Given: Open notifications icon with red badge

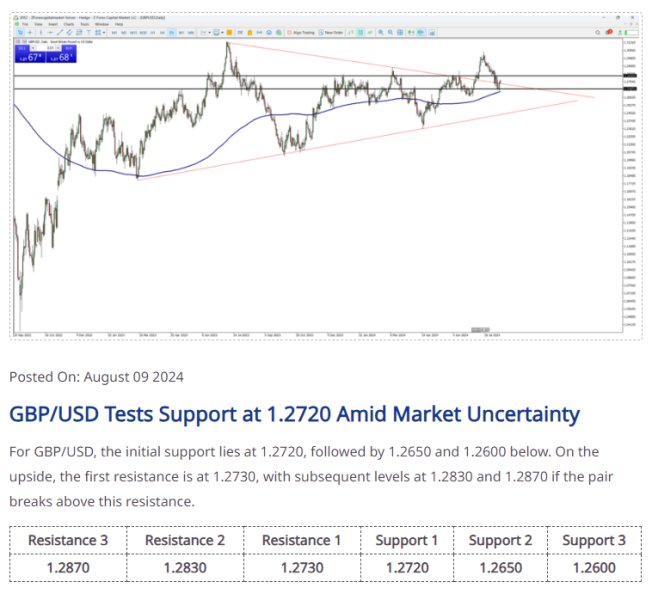Looking at the screenshot, I should [609, 32].
